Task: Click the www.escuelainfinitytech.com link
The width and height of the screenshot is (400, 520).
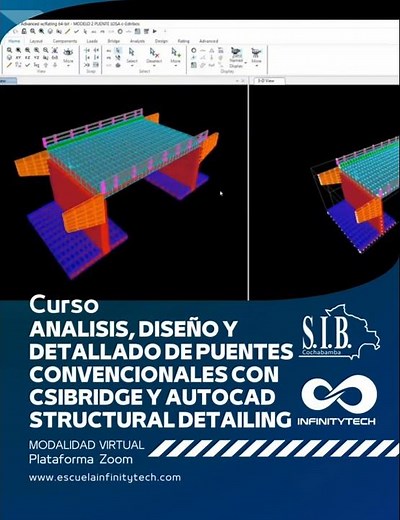Action: pos(105,477)
